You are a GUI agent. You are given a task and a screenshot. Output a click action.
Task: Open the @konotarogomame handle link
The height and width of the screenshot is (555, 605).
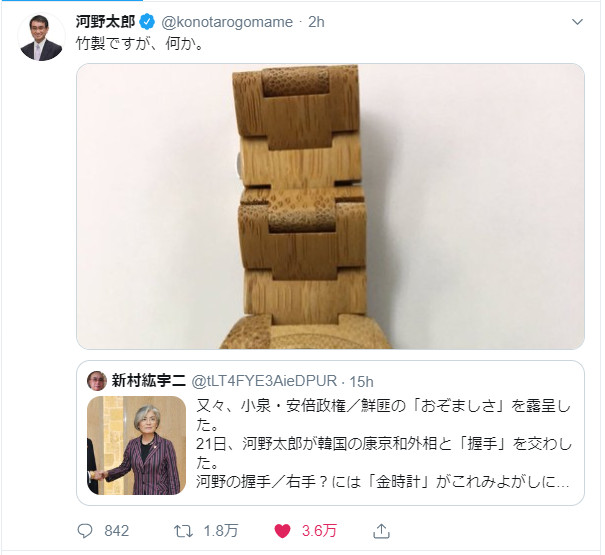[x=227, y=22]
